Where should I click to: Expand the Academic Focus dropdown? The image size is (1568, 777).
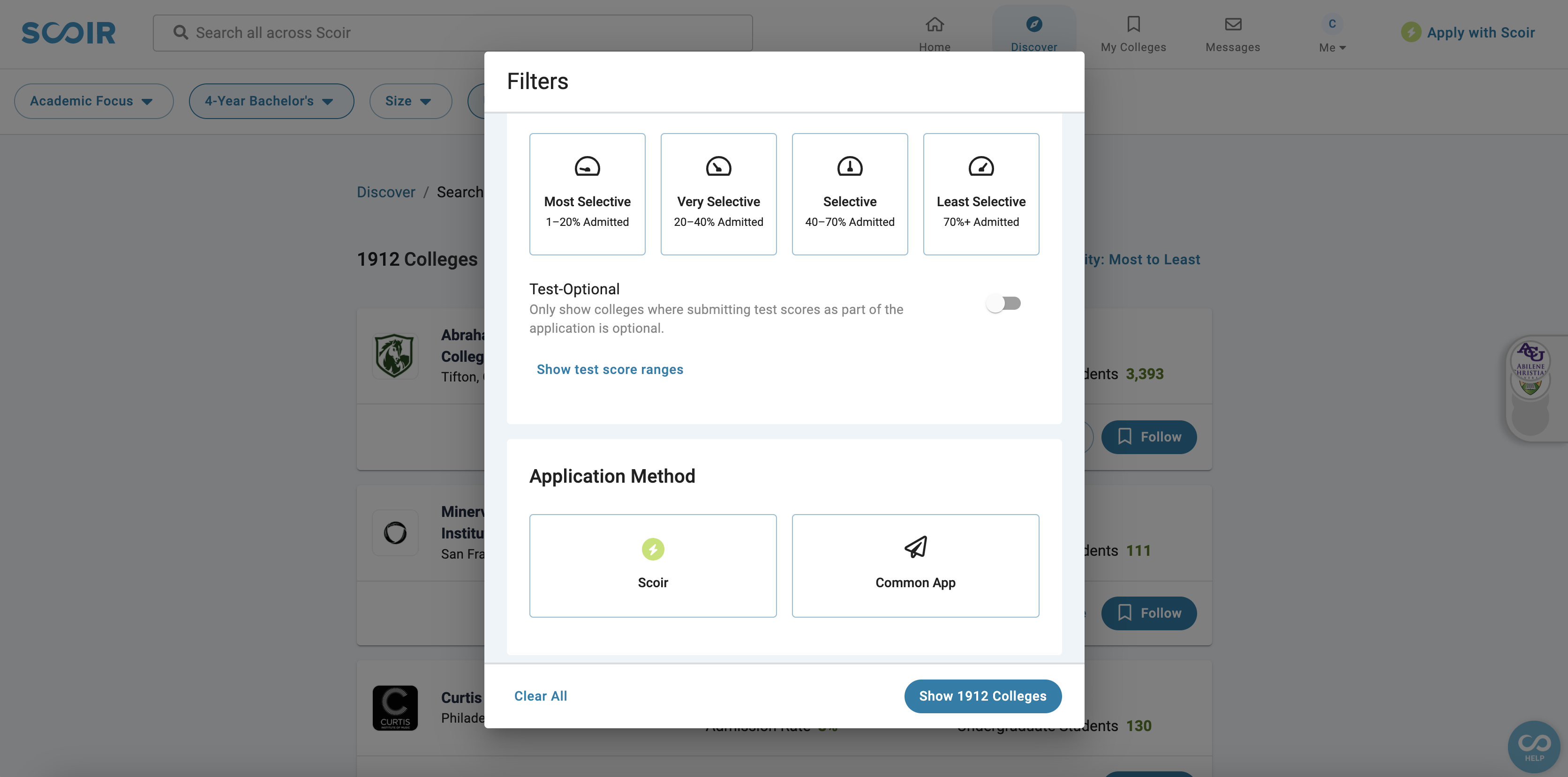pos(94,101)
